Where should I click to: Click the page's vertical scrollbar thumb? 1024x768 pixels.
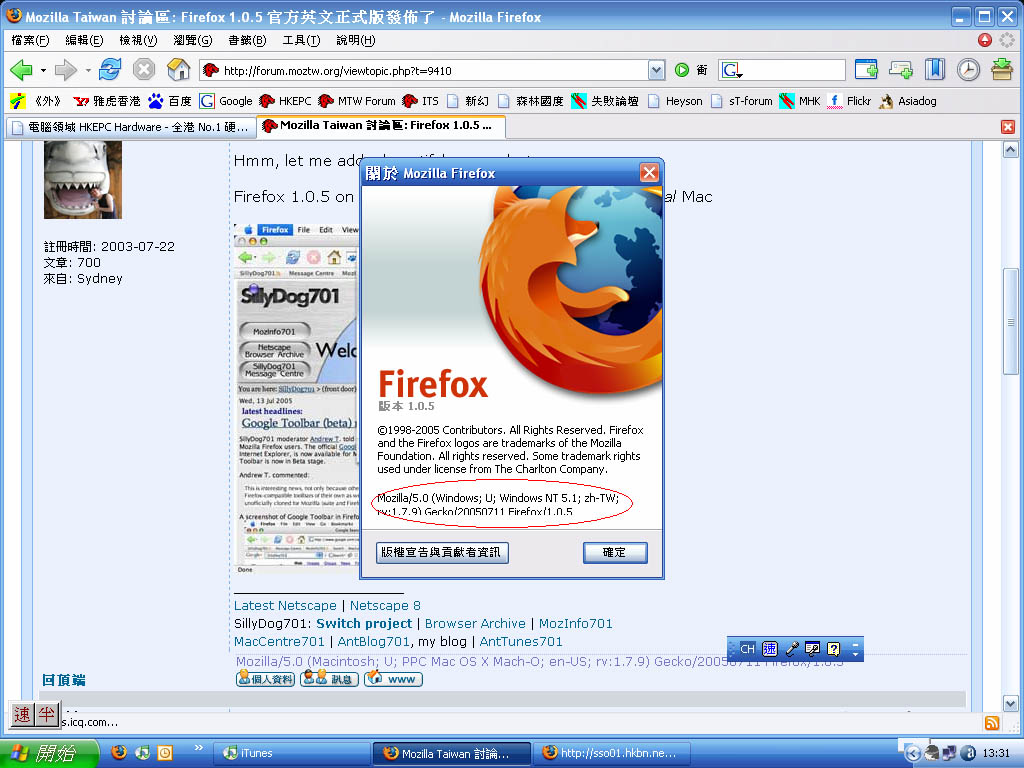click(x=1010, y=321)
